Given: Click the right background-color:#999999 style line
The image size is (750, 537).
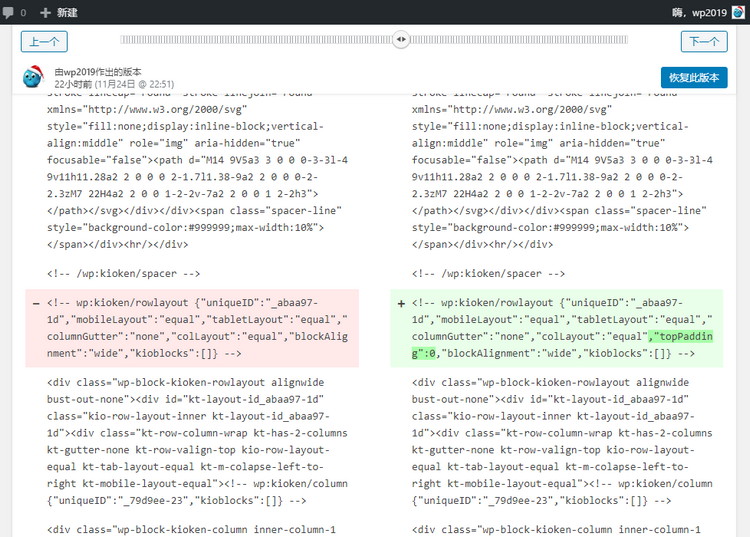Looking at the screenshot, I should coord(550,228).
